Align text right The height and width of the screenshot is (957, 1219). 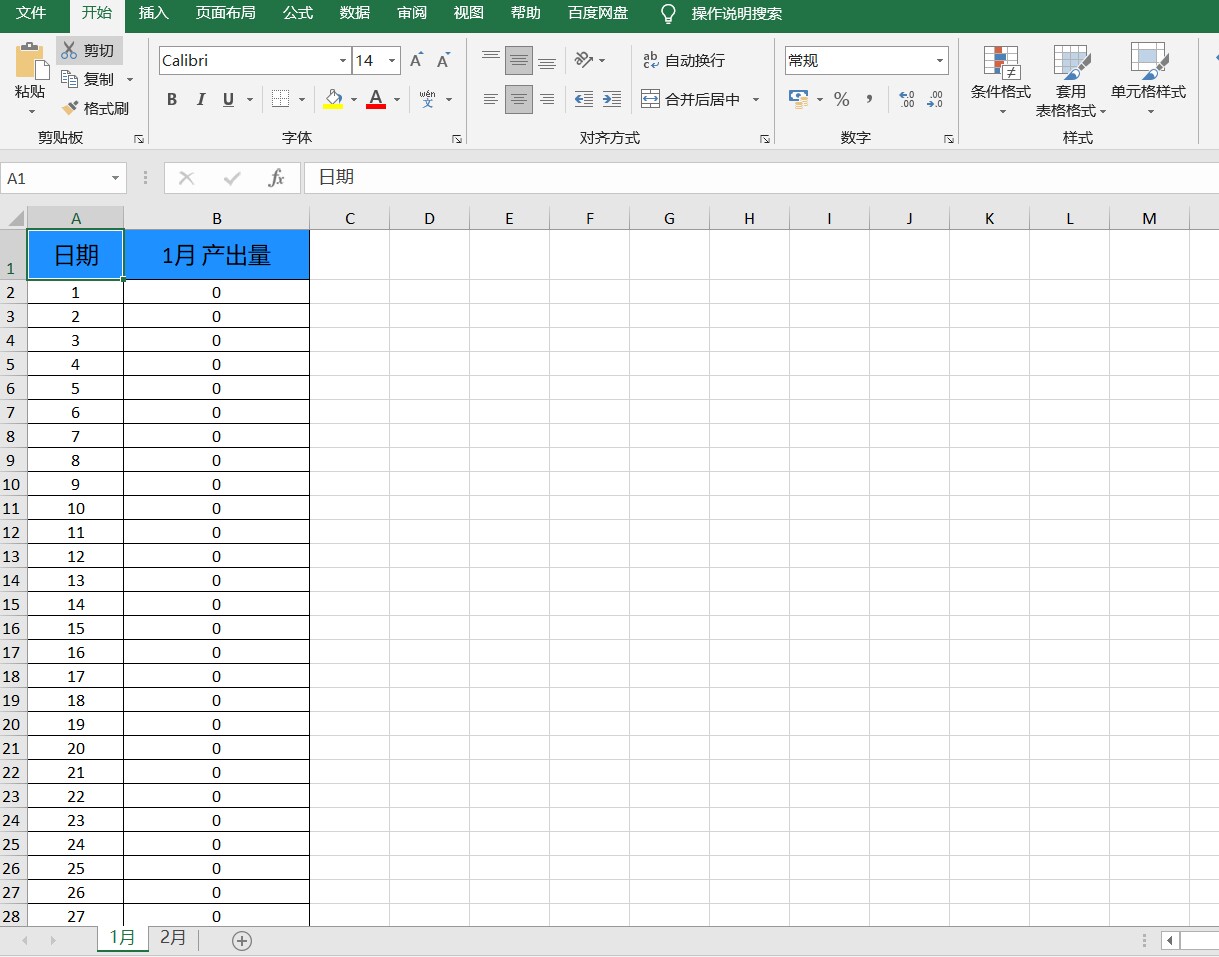547,99
